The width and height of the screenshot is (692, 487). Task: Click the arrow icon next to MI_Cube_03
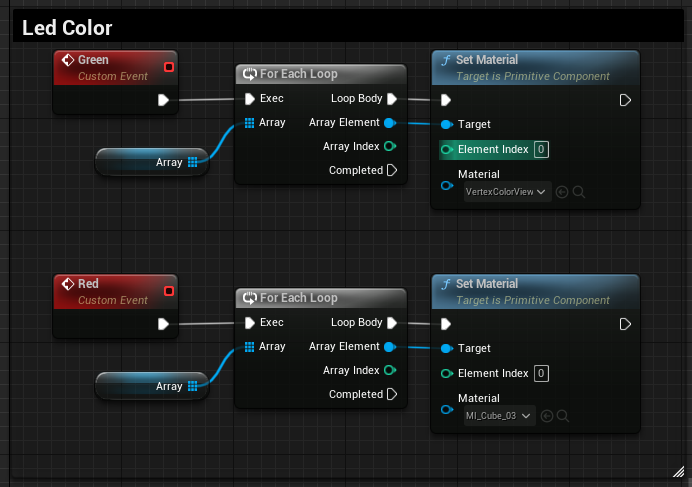pyautogui.click(x=547, y=416)
